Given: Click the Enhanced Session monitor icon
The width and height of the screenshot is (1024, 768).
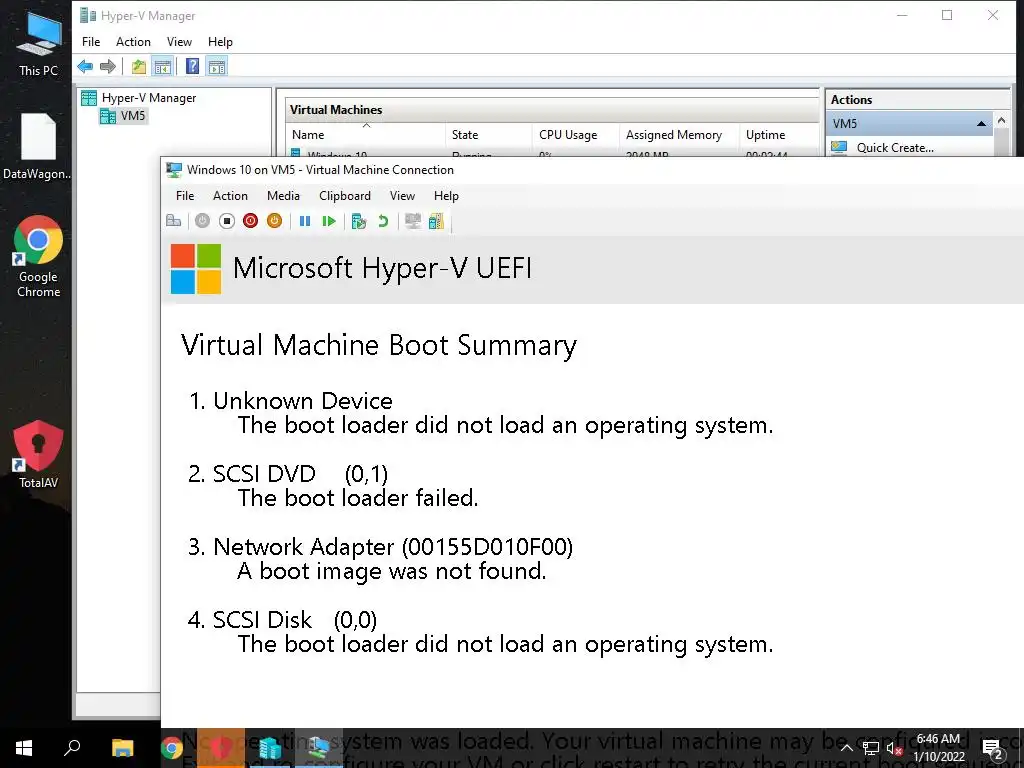Looking at the screenshot, I should (x=413, y=221).
